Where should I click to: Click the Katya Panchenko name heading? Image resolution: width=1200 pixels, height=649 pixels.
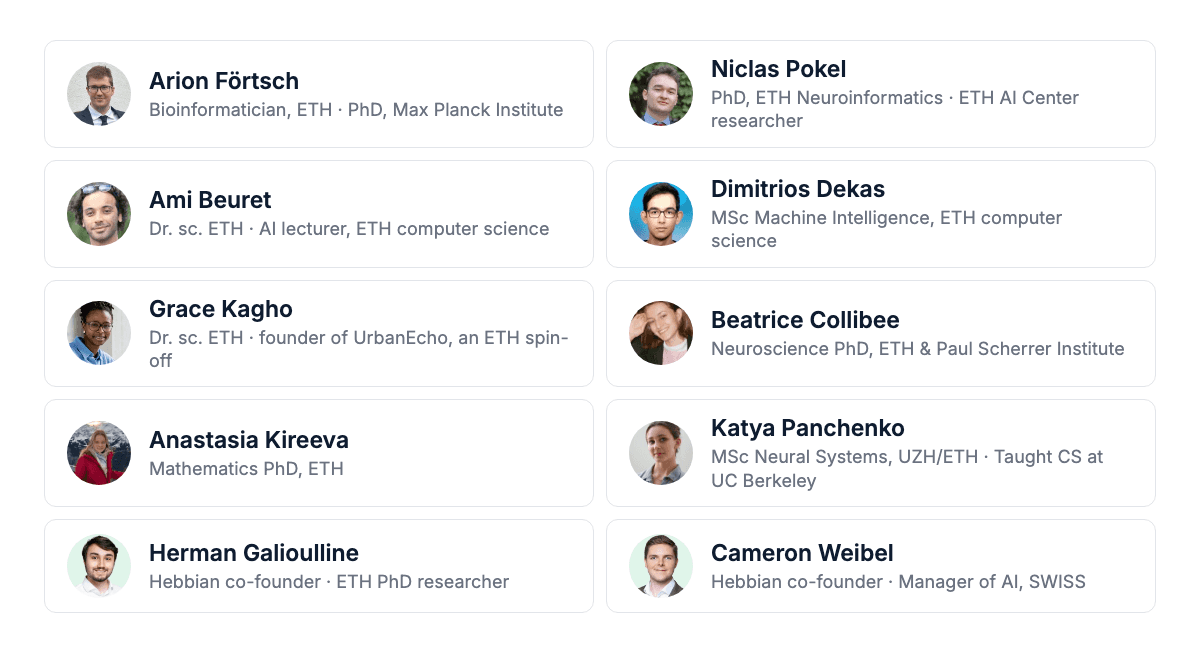(808, 428)
